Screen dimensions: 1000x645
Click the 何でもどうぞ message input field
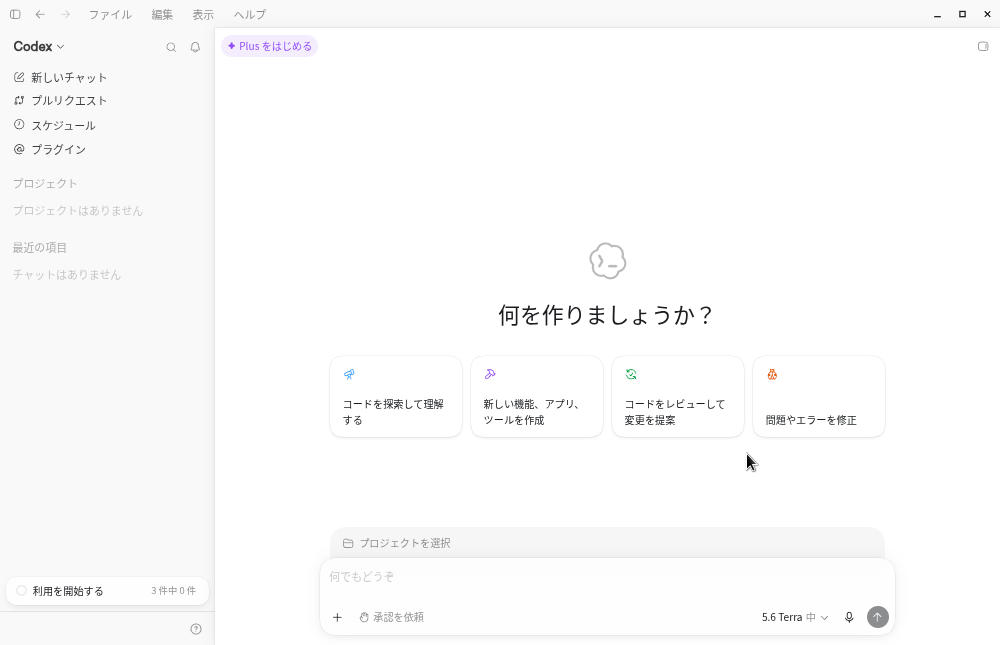point(607,577)
